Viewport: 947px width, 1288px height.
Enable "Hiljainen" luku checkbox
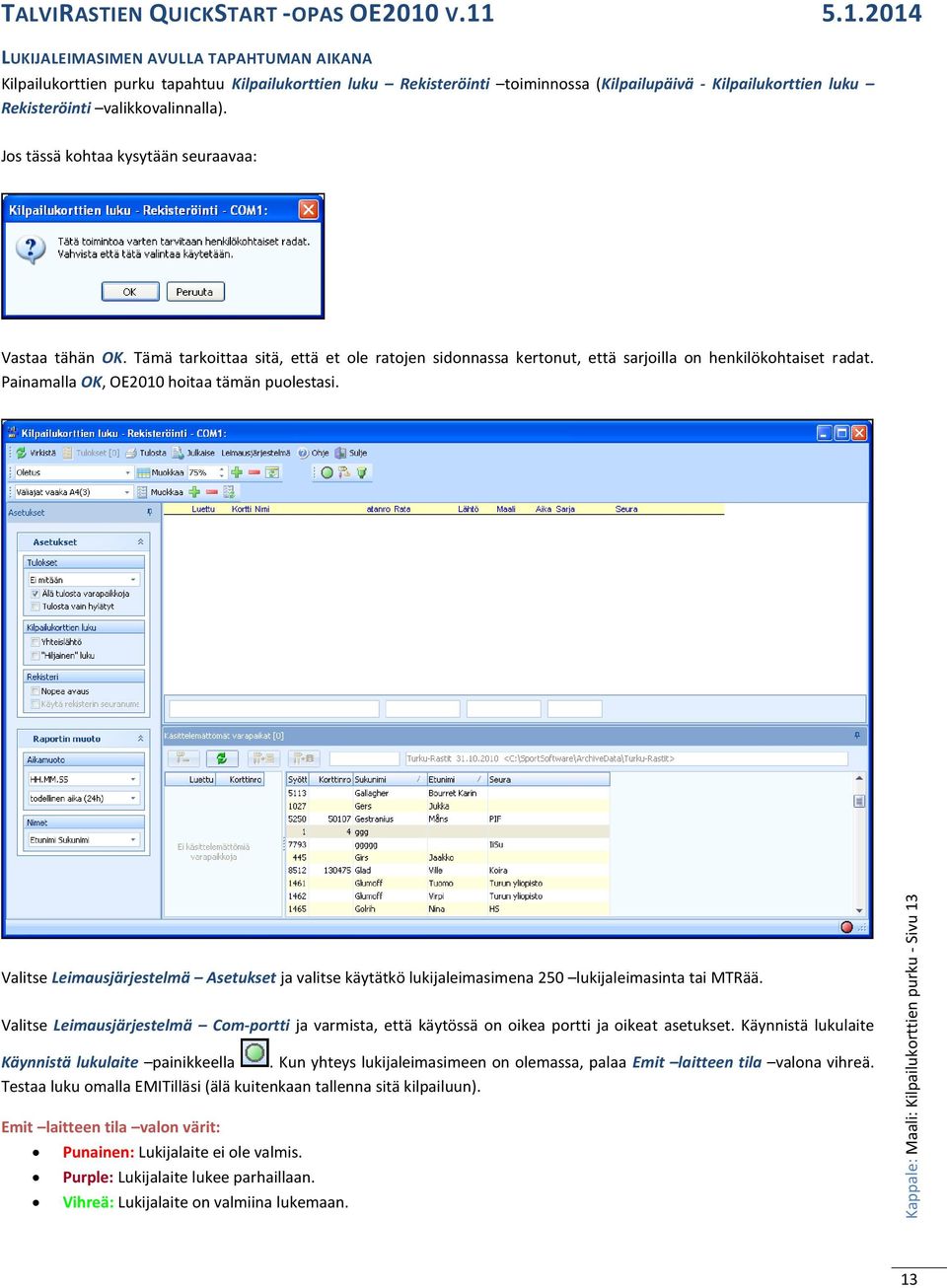tap(36, 655)
